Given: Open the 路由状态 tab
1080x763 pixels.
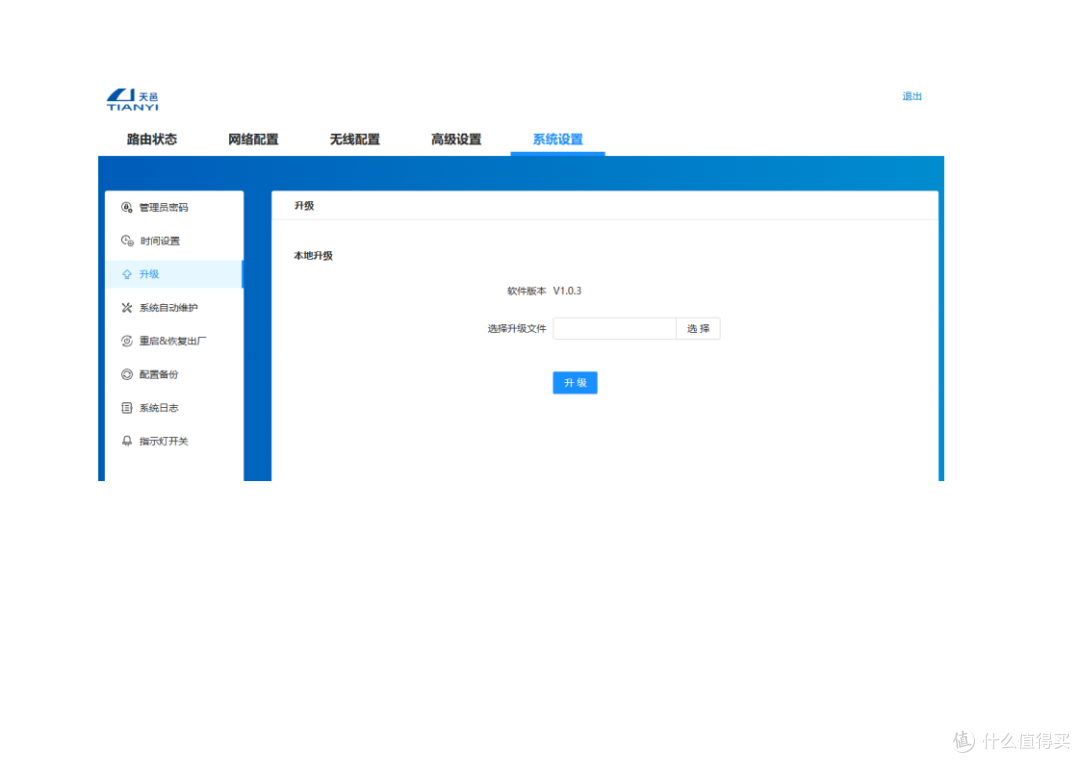Looking at the screenshot, I should (x=152, y=139).
